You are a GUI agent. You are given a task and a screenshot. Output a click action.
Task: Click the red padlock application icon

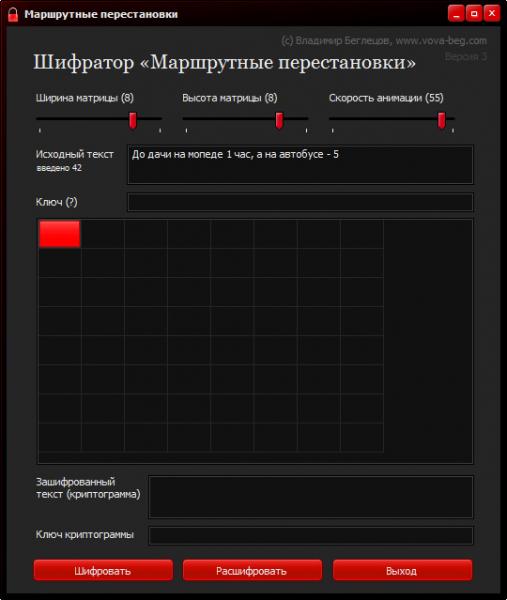coord(13,15)
